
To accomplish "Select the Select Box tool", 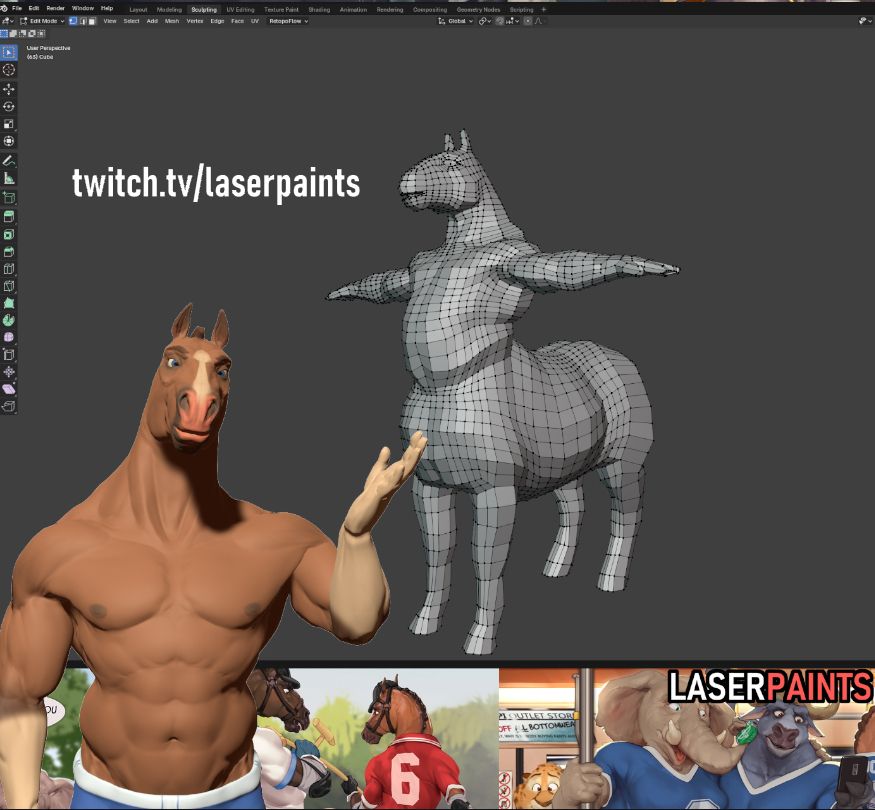I will [8, 52].
